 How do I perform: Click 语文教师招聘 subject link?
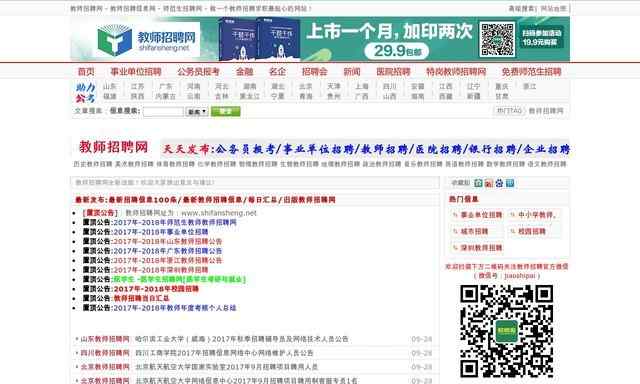(x=547, y=164)
